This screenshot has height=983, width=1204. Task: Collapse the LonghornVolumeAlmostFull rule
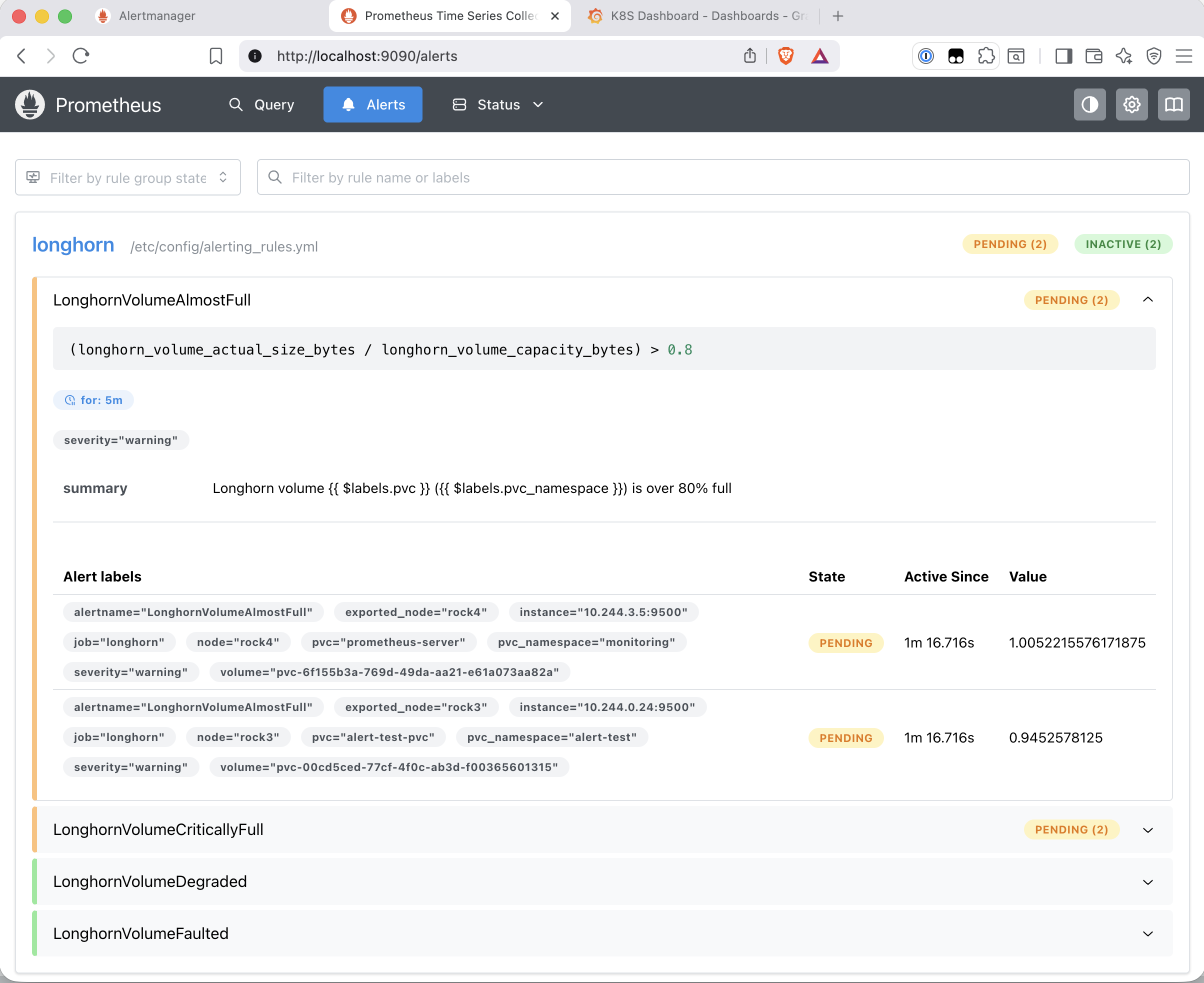tap(1148, 299)
